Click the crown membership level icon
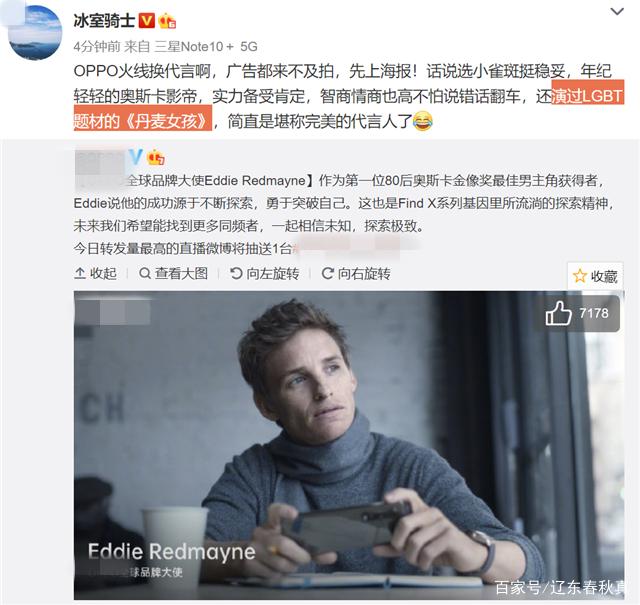Viewport: 640px width, 605px height. [x=167, y=21]
